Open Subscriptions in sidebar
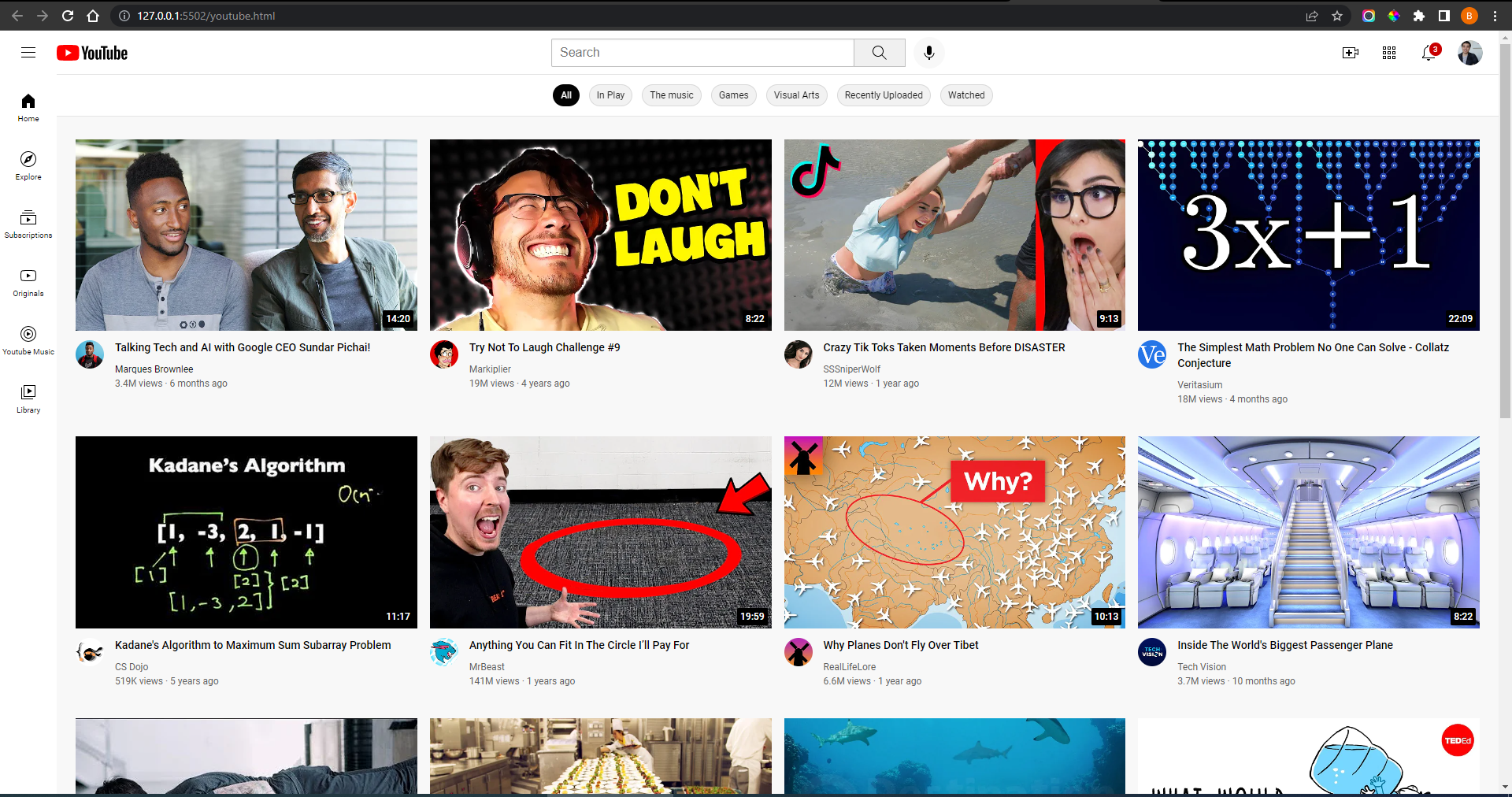Viewport: 1512px width, 797px height. click(28, 224)
